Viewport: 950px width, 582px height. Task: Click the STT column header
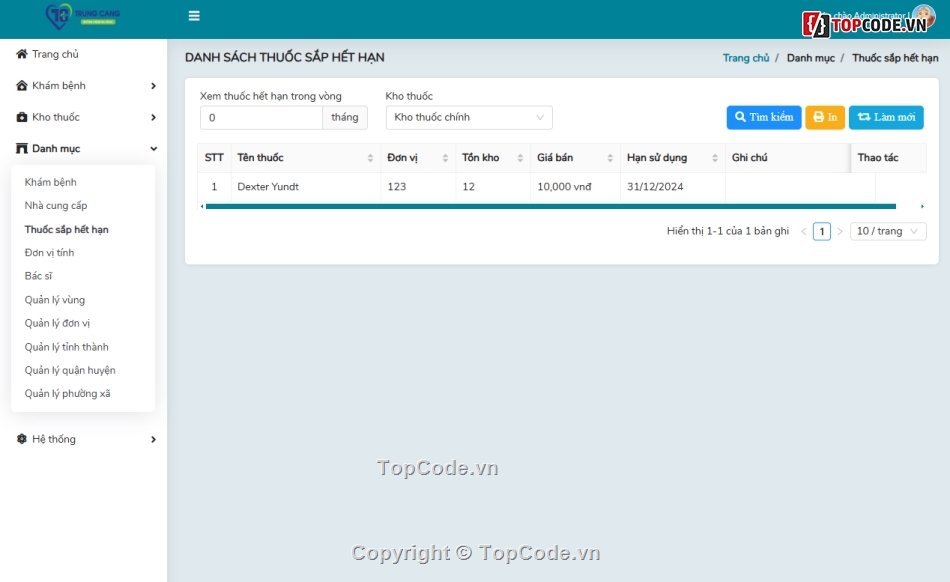[x=214, y=157]
